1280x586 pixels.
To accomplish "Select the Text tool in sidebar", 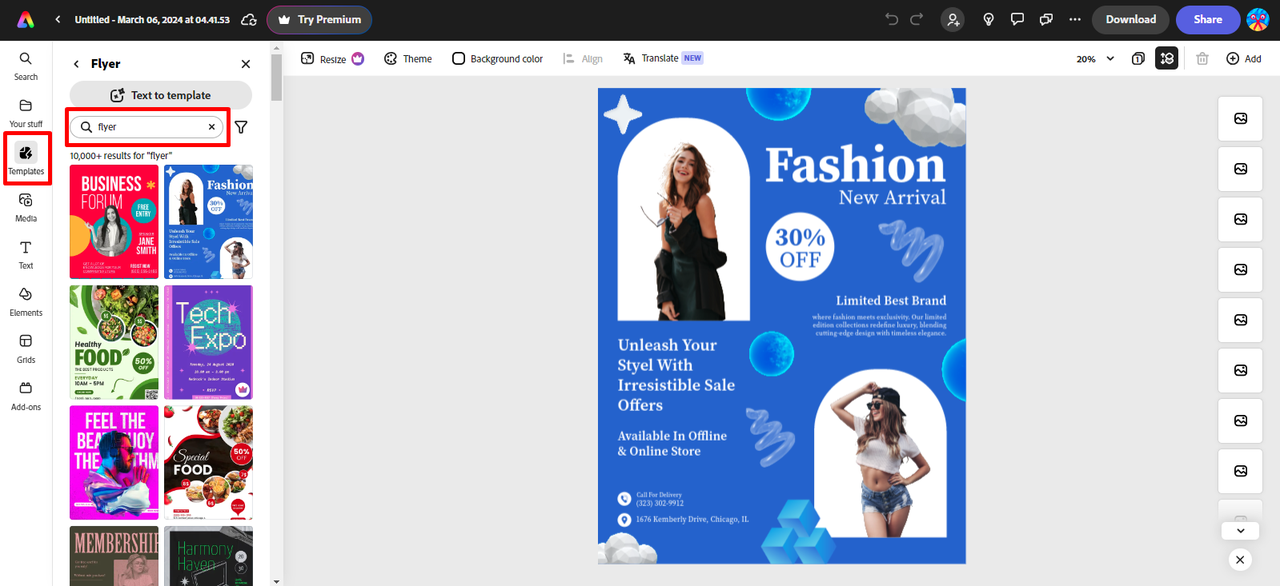I will (26, 254).
